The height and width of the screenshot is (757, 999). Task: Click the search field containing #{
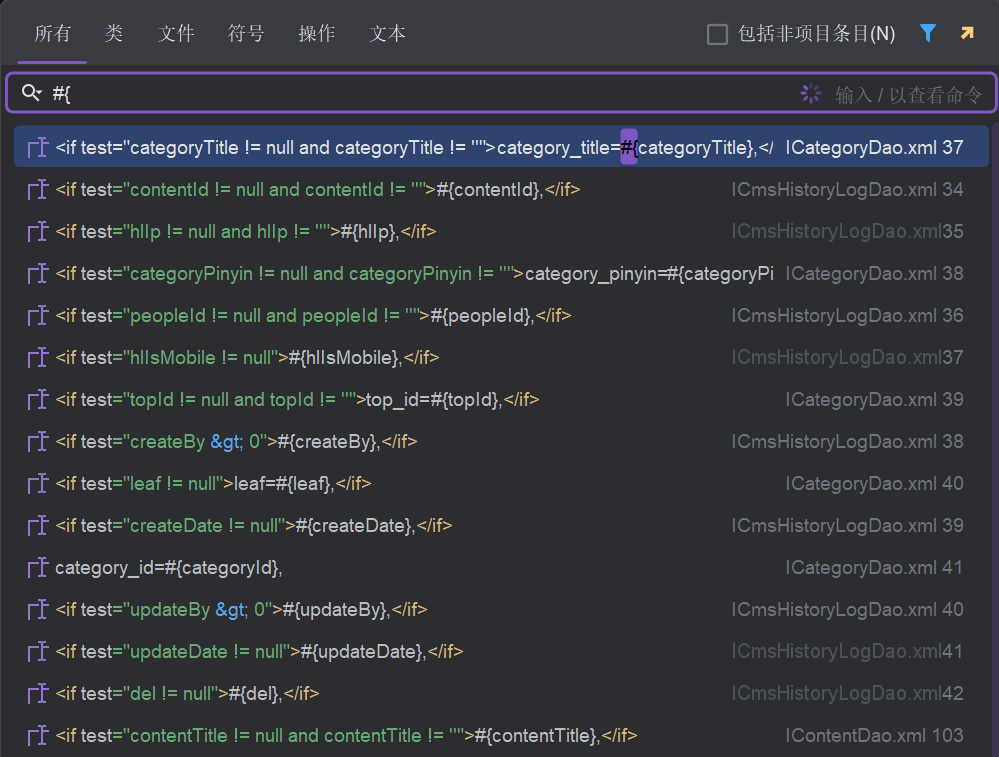coord(400,93)
